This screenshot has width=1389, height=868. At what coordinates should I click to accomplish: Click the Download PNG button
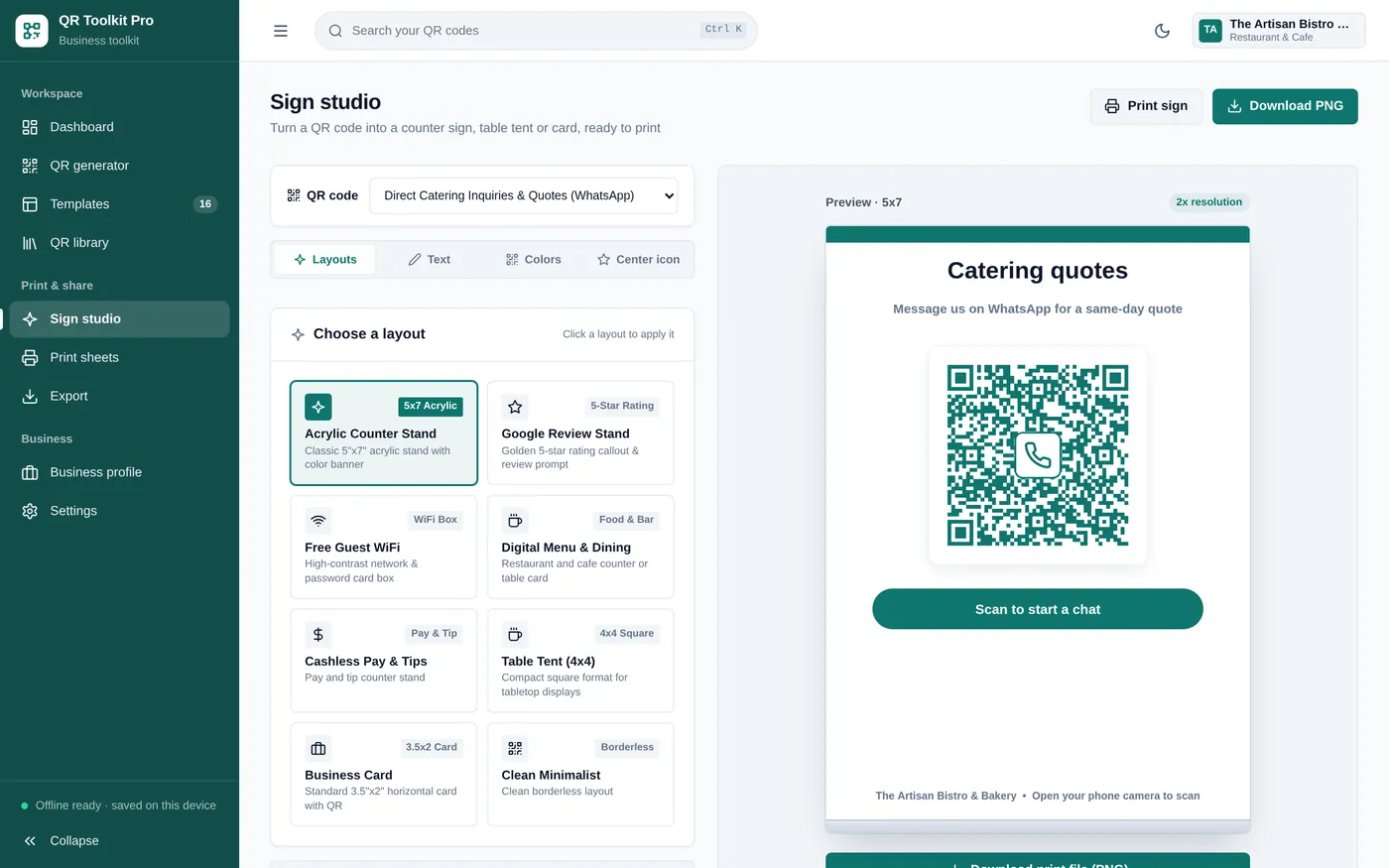point(1285,106)
